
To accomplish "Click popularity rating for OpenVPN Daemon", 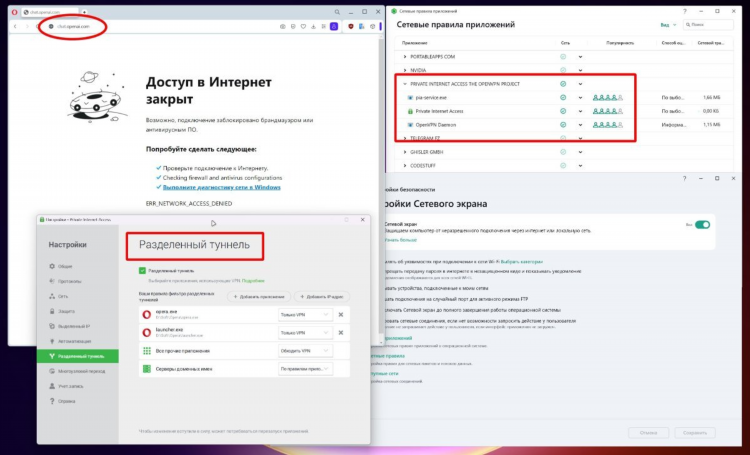I will 607,125.
